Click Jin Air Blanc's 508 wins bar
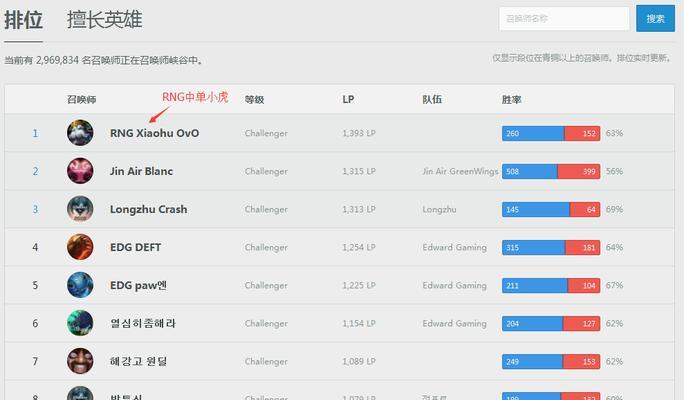This screenshot has height=400, width=684. [x=530, y=171]
